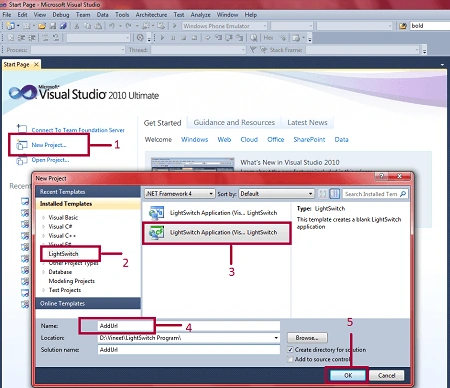
Task: Click the Open Project icon on Start Page
Action: coord(22,160)
